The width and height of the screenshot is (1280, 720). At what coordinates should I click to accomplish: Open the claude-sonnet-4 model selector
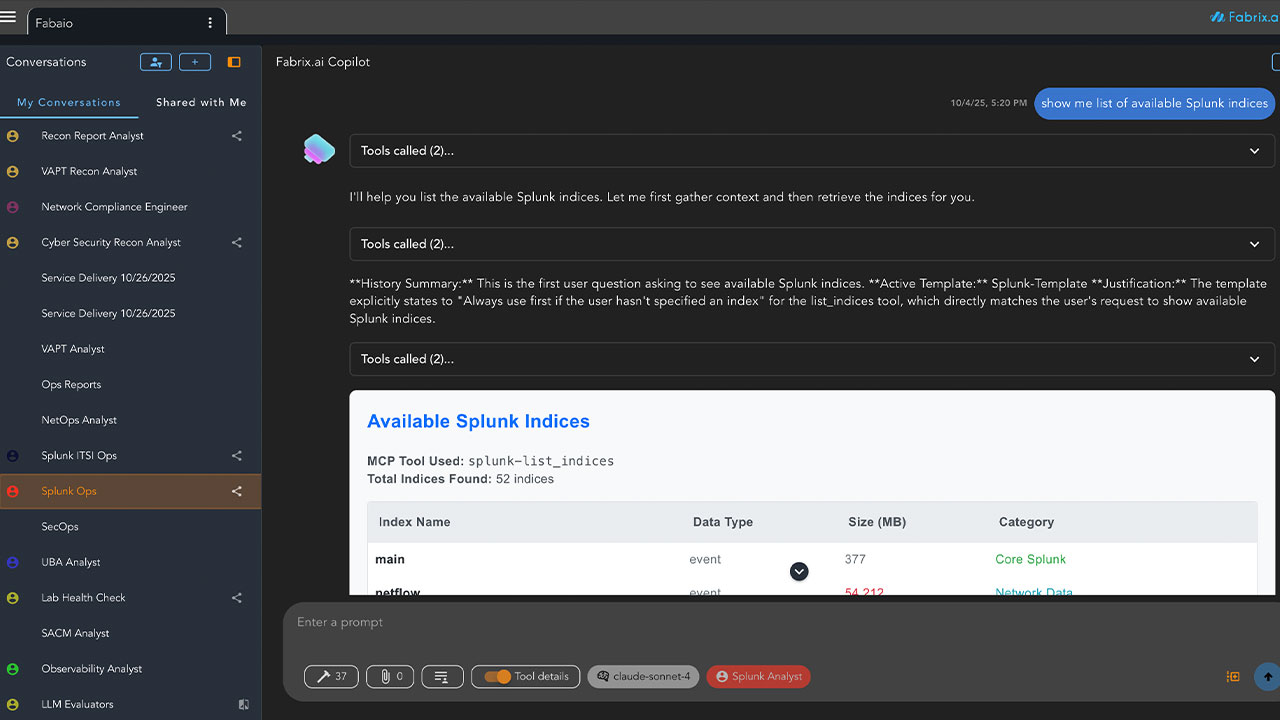643,677
